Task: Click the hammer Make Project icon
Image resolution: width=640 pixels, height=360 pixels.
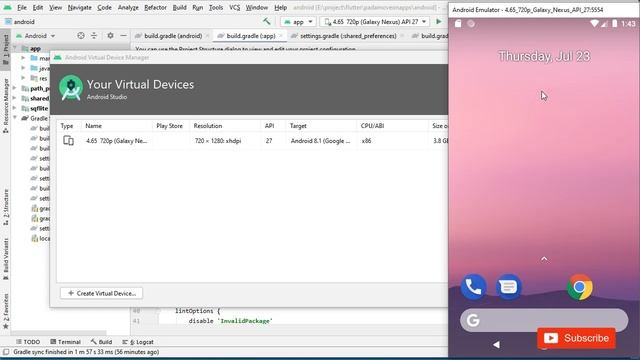Action: click(267, 21)
